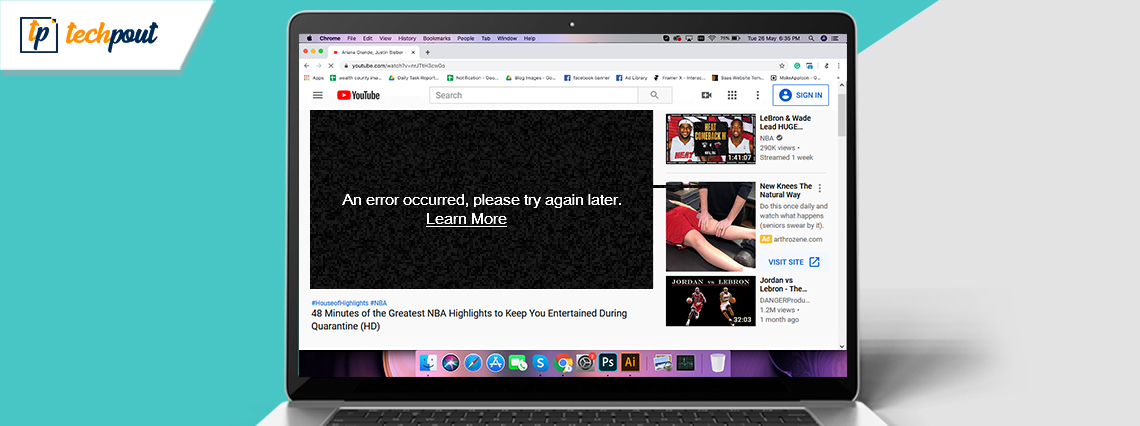This screenshot has width=1140, height=426.
Task: Open Jordan vs Lebron video thumbnail
Action: point(710,300)
